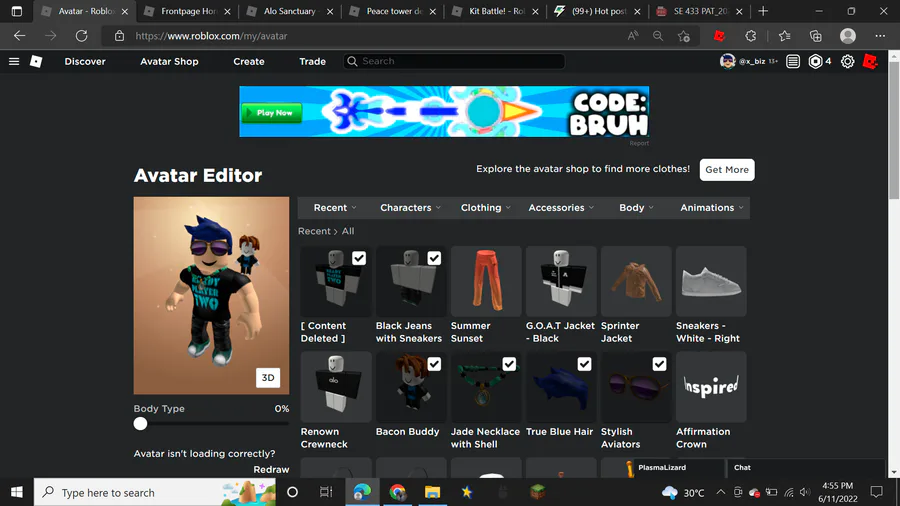This screenshot has height=506, width=900.
Task: Click the Get More button
Action: [727, 170]
